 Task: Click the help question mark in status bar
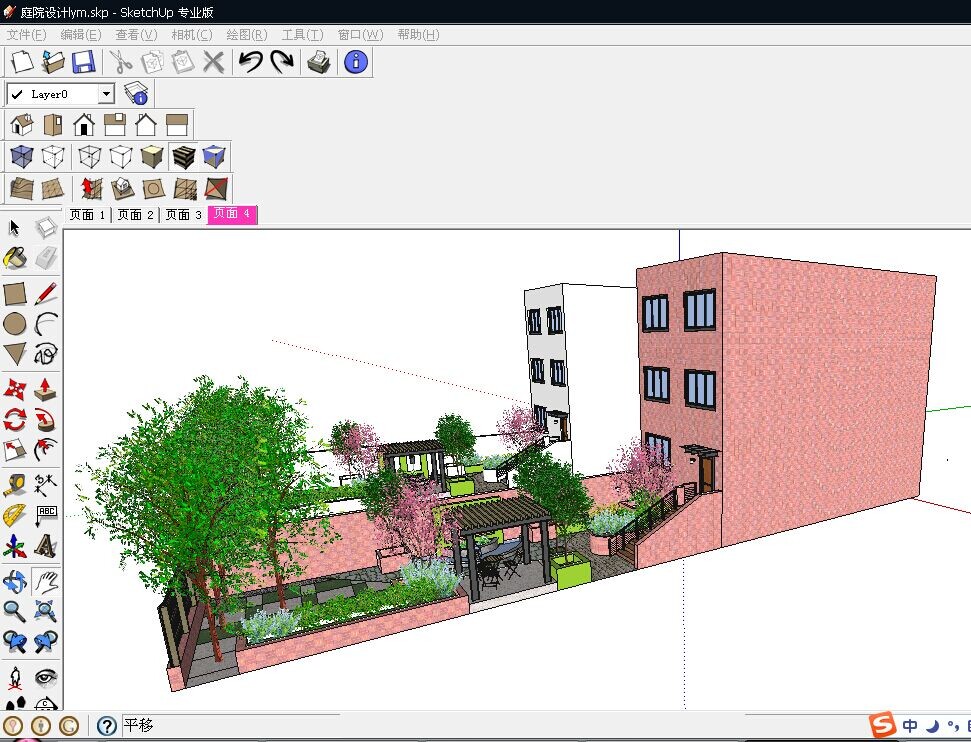[x=107, y=726]
